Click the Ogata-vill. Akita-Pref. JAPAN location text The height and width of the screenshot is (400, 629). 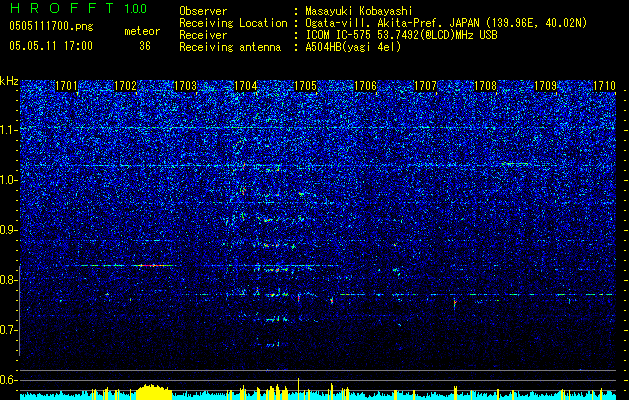coord(446,23)
